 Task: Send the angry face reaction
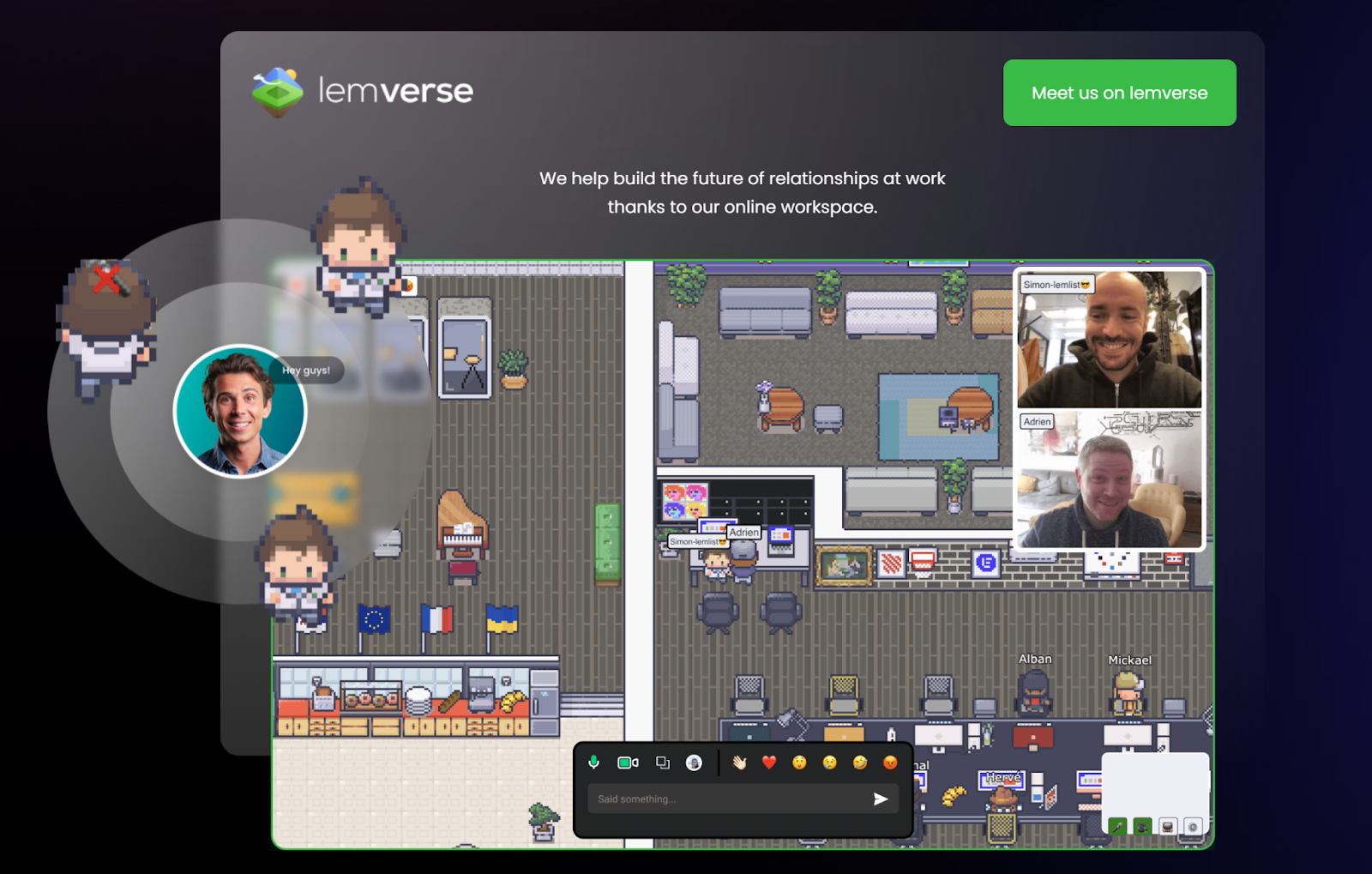[890, 762]
